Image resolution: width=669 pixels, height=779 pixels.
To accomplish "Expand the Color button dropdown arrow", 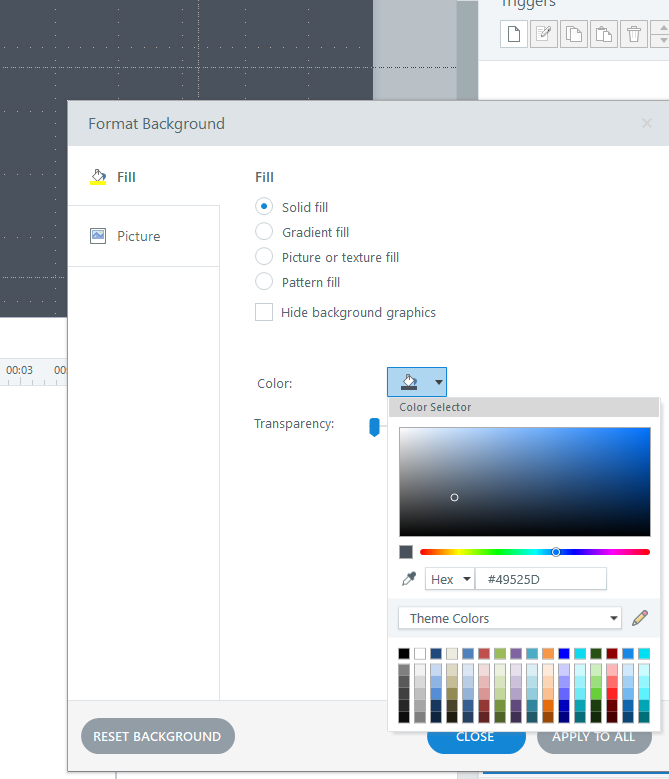I will pos(439,382).
